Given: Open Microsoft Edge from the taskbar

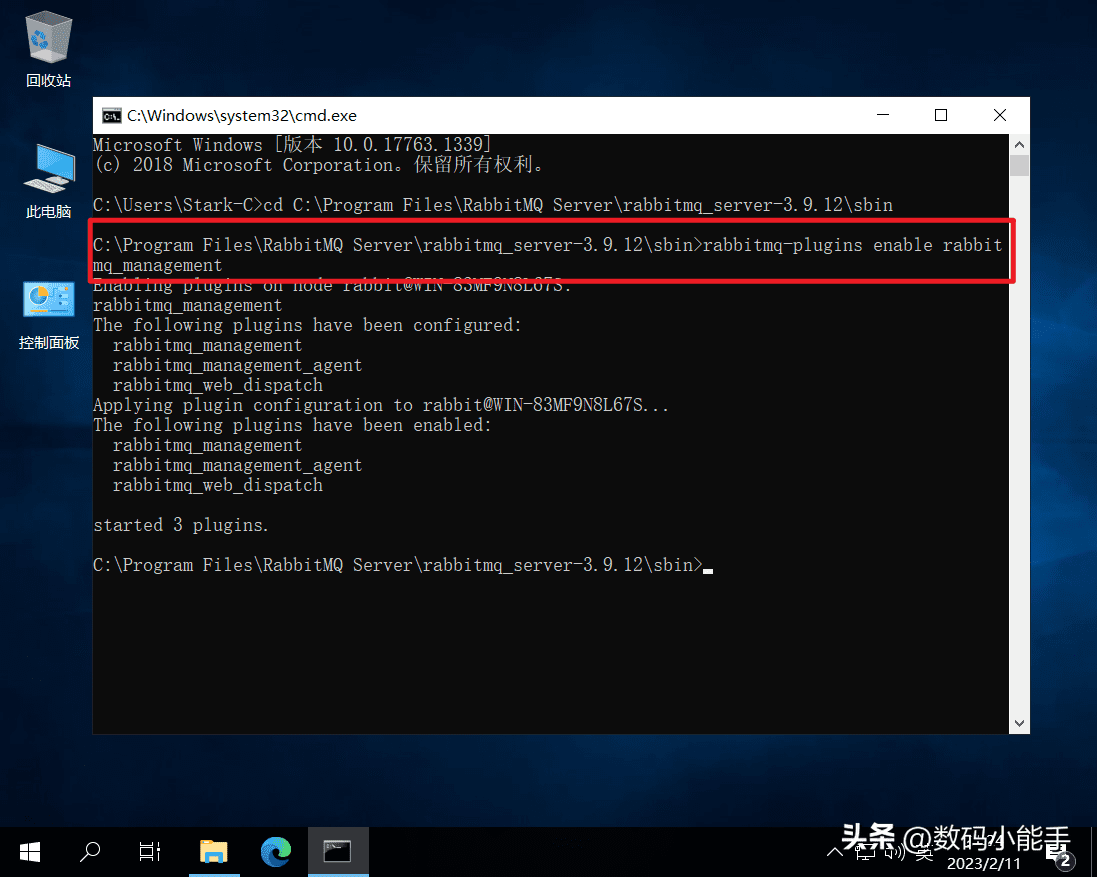Looking at the screenshot, I should point(275,851).
